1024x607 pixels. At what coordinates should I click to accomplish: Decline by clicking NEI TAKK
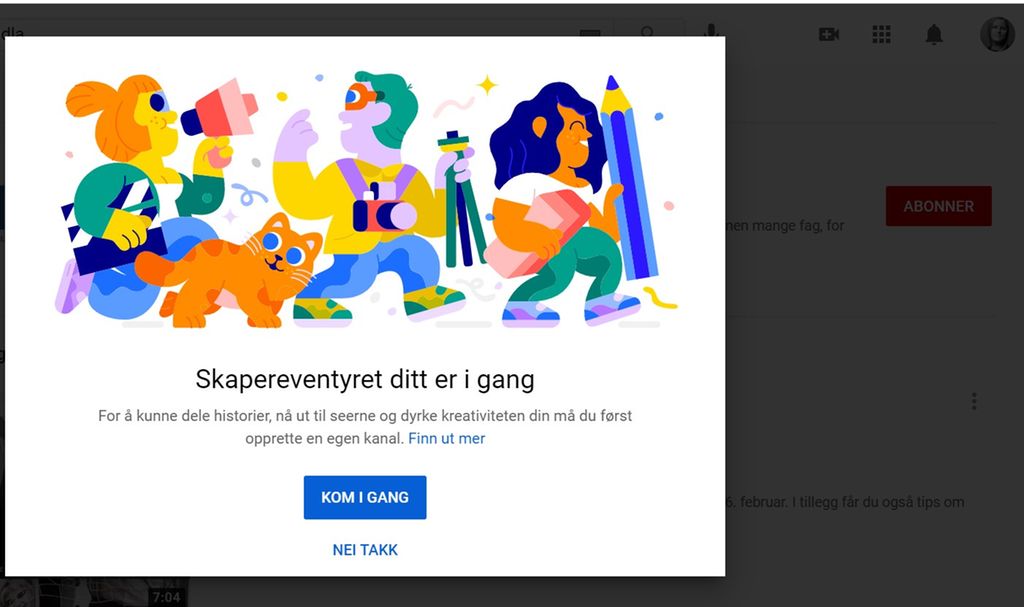click(x=364, y=549)
